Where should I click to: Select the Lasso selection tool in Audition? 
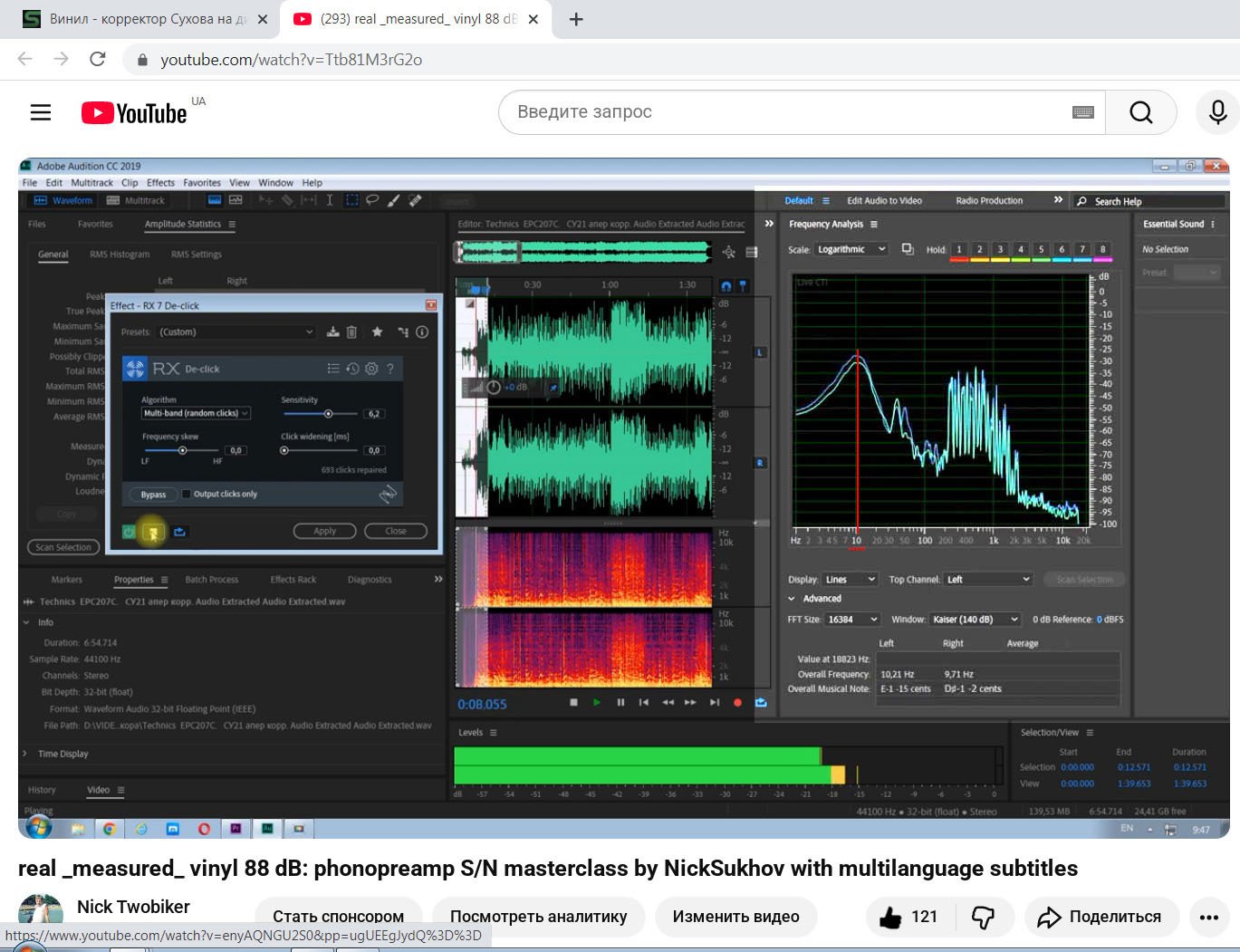pos(372,200)
